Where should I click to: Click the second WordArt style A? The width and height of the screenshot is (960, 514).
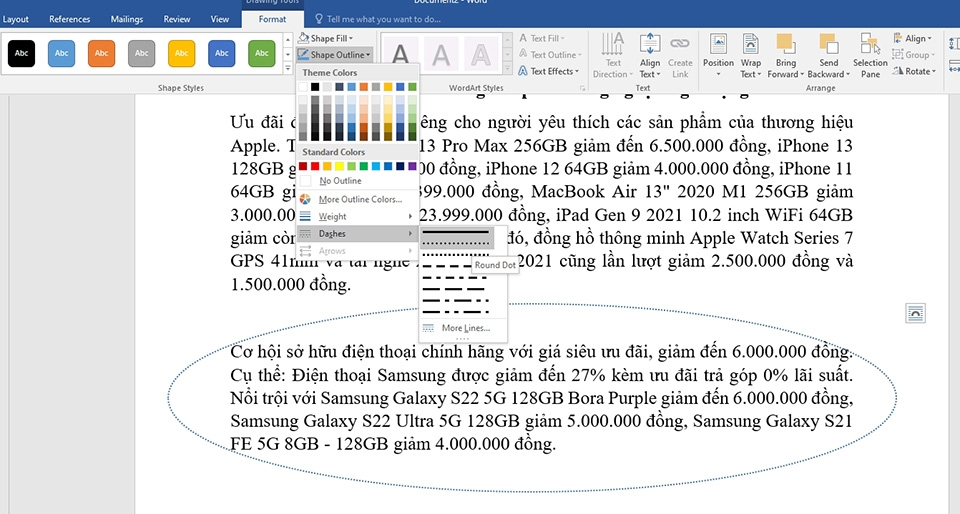pos(441,54)
